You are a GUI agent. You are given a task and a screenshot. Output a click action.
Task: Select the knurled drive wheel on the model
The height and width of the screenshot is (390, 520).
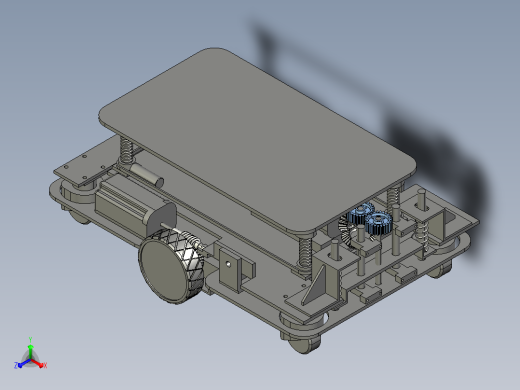click(171, 266)
